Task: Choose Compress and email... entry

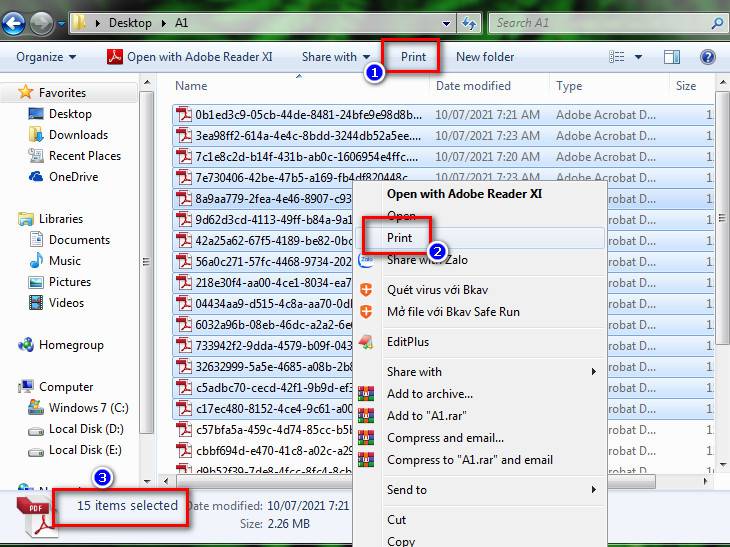Action: pyautogui.click(x=480, y=438)
